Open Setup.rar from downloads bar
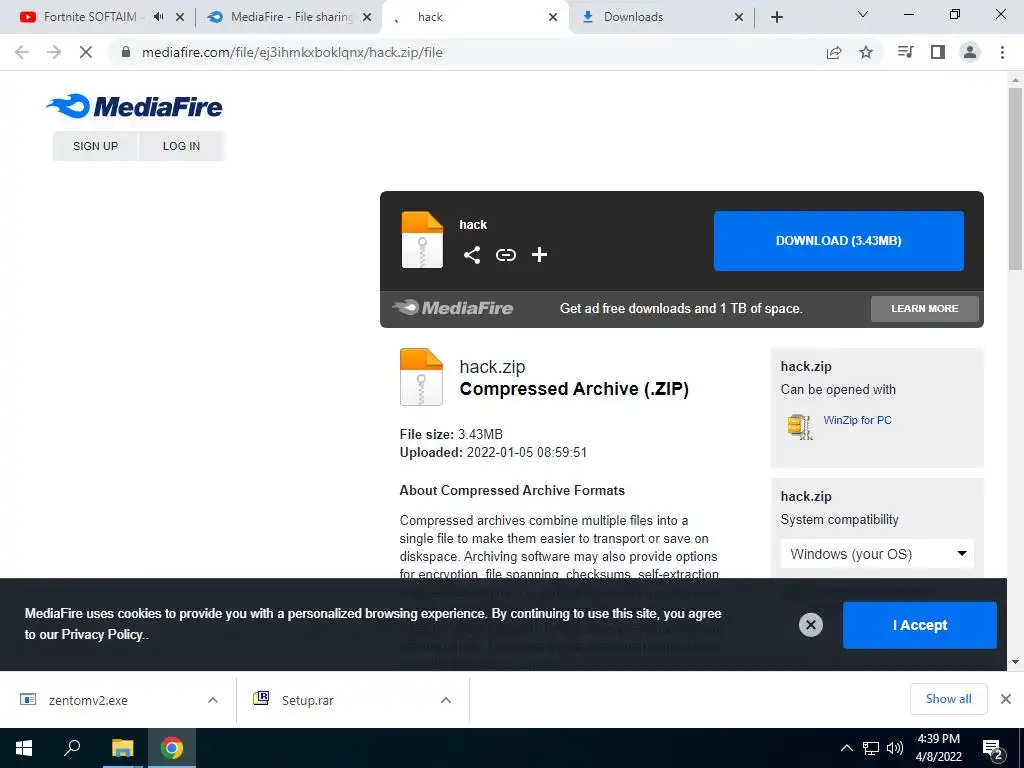 tap(307, 700)
